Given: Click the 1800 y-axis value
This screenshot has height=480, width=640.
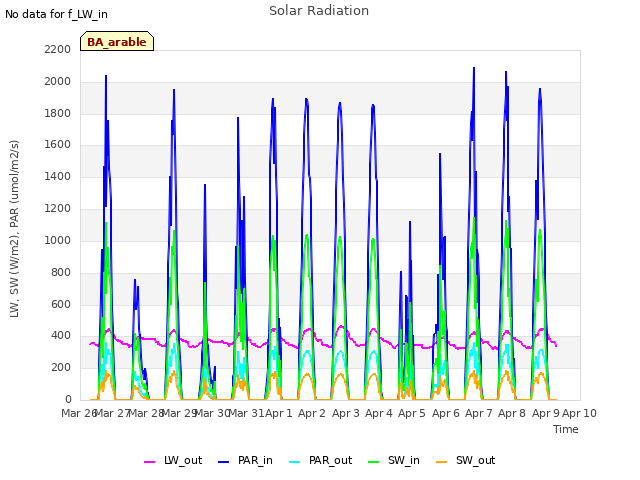Looking at the screenshot, I should (x=58, y=113).
